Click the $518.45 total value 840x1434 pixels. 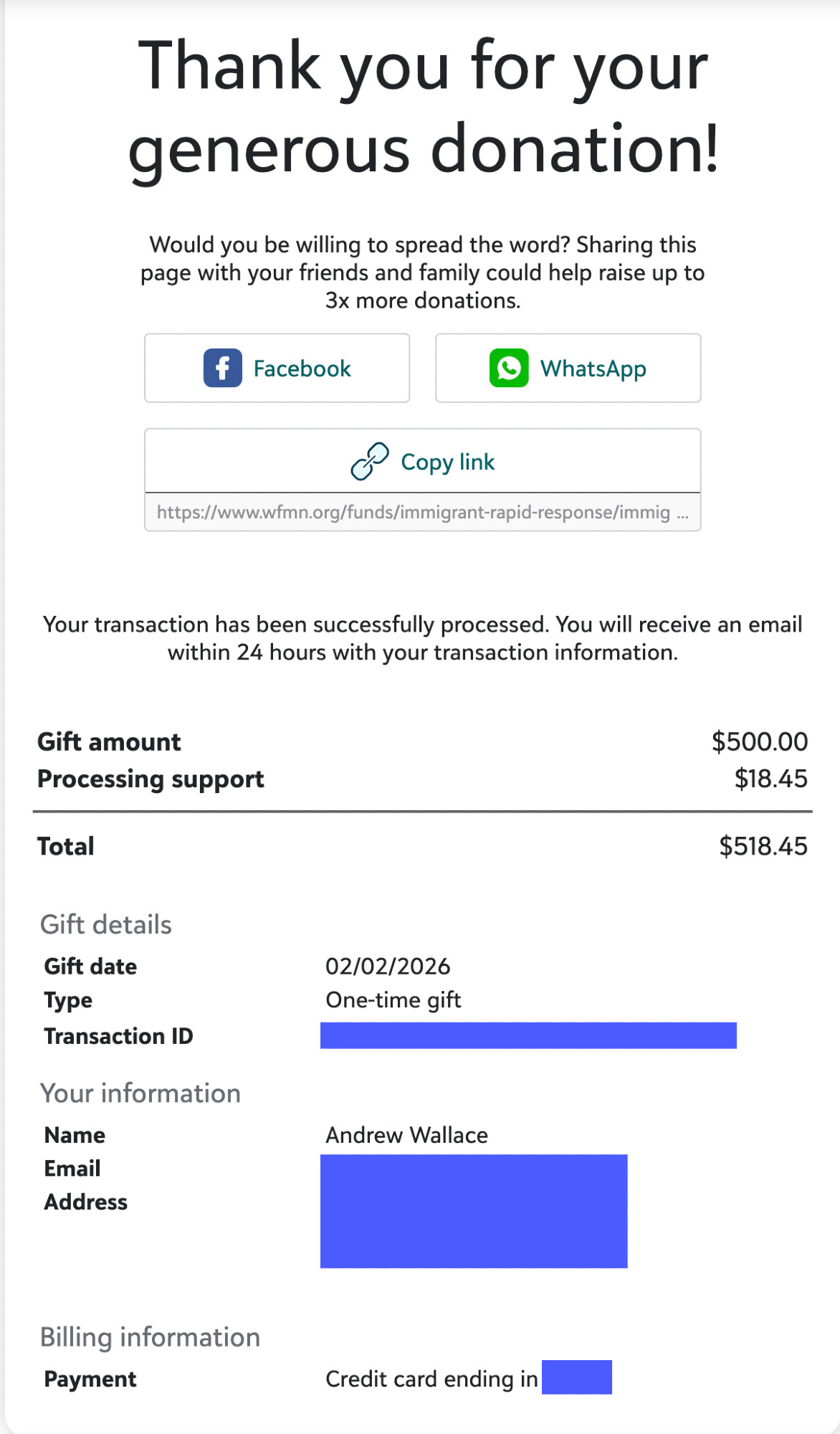pyautogui.click(x=763, y=846)
